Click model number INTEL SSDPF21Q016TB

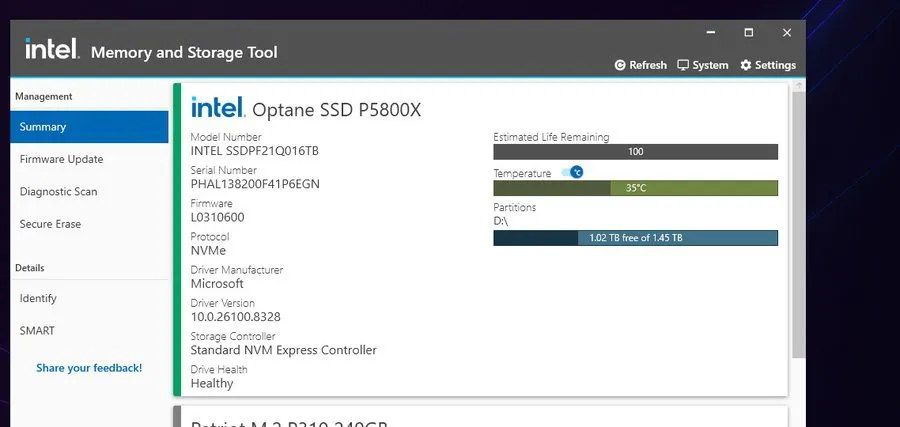click(x=254, y=151)
